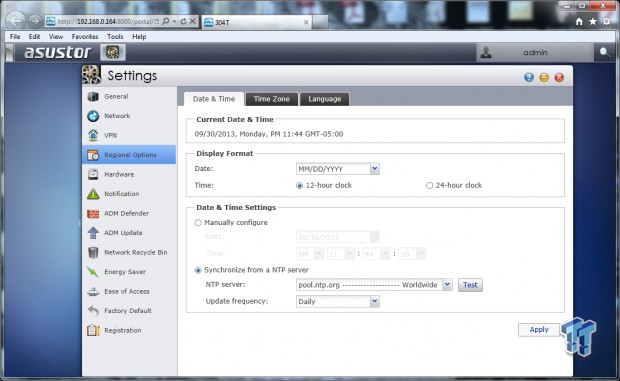Open the browser Favorites menu

click(x=85, y=36)
